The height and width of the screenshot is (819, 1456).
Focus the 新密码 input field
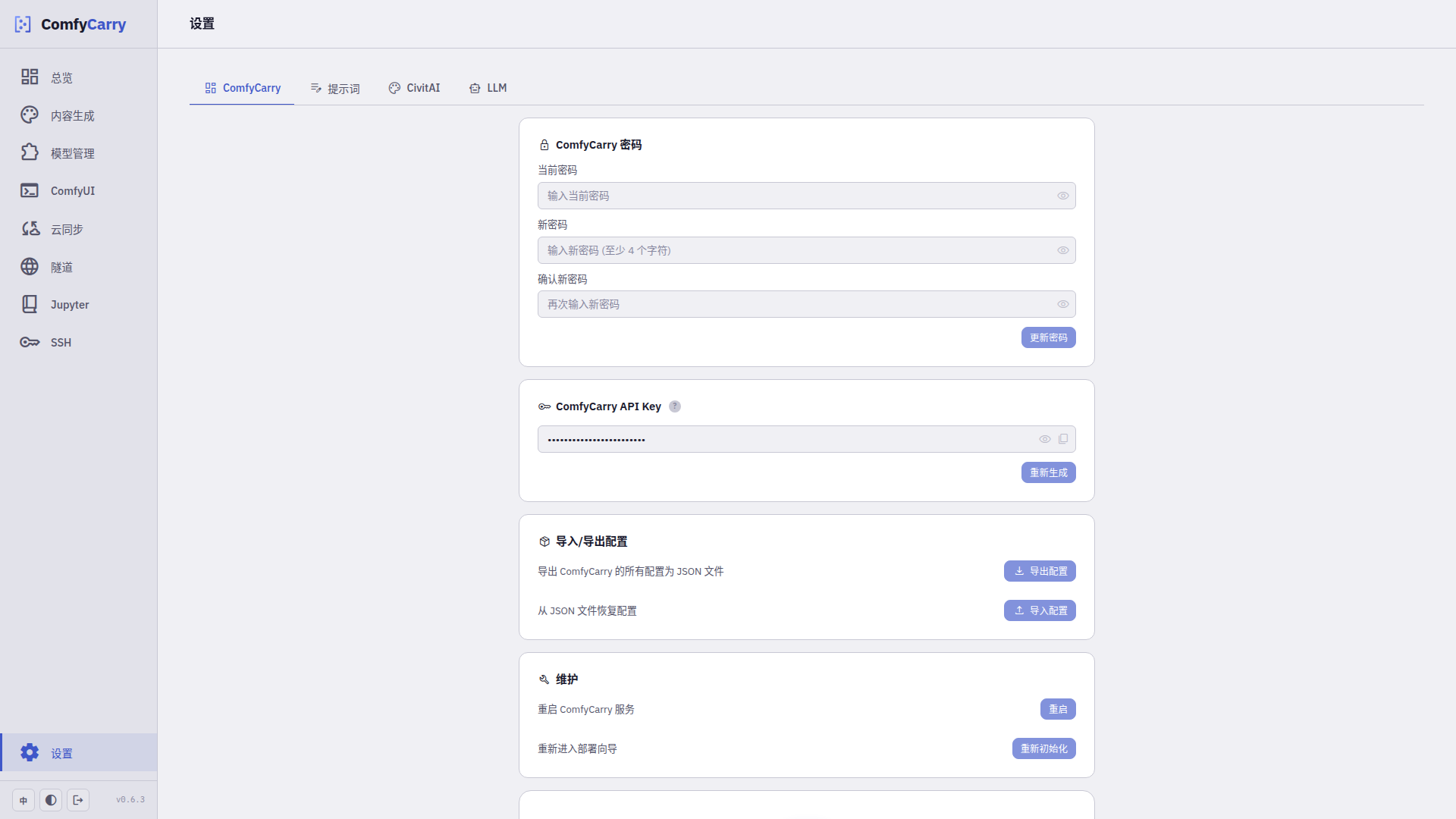click(806, 250)
